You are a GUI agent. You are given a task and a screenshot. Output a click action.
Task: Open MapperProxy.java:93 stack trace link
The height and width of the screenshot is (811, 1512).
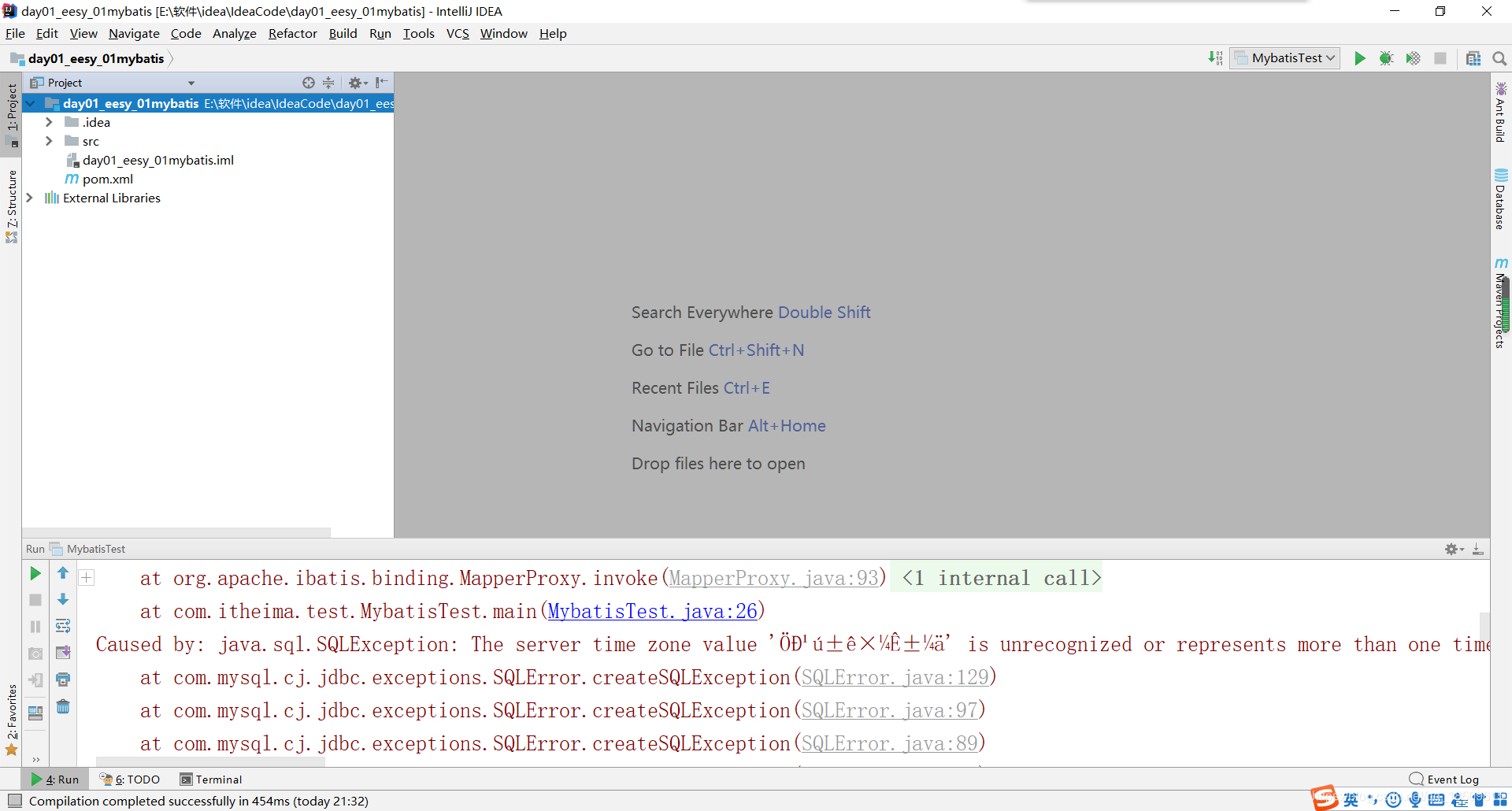pyautogui.click(x=773, y=578)
